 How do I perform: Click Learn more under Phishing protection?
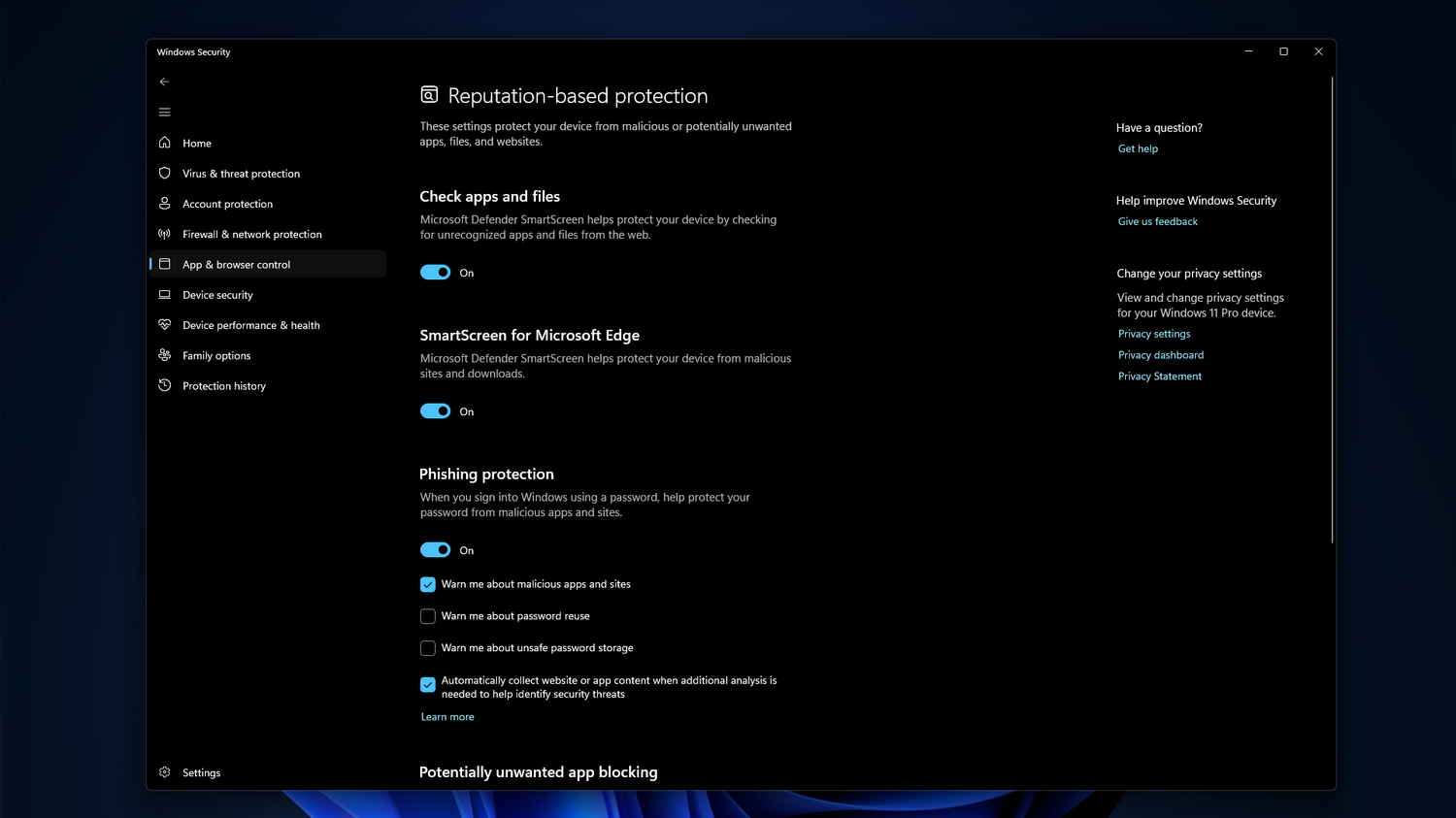point(447,717)
